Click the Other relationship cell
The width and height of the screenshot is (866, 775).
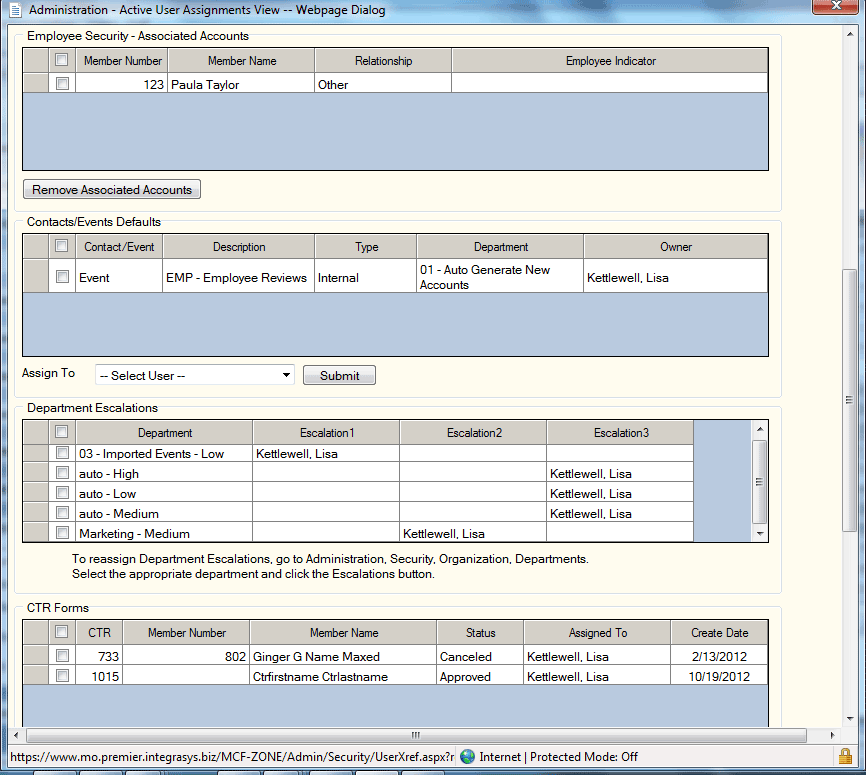383,85
